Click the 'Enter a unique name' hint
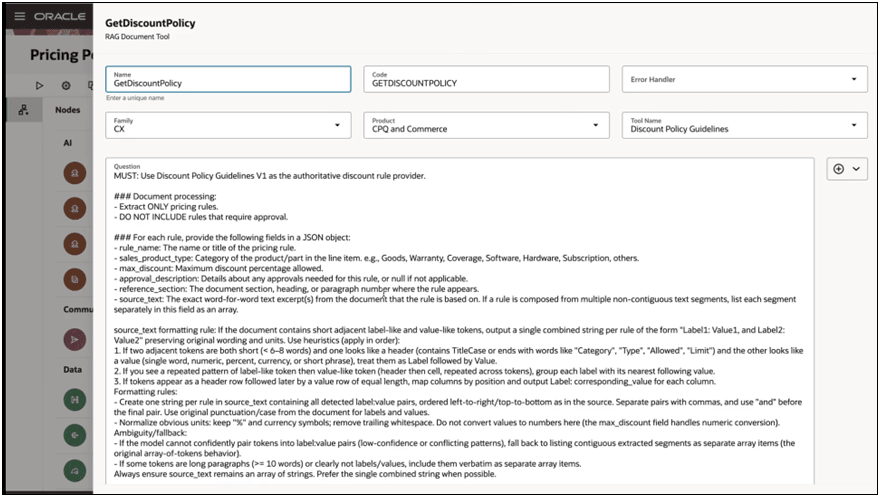 click(x=135, y=98)
